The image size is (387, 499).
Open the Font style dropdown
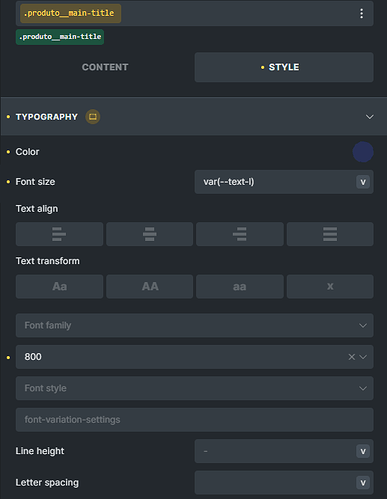(194, 388)
